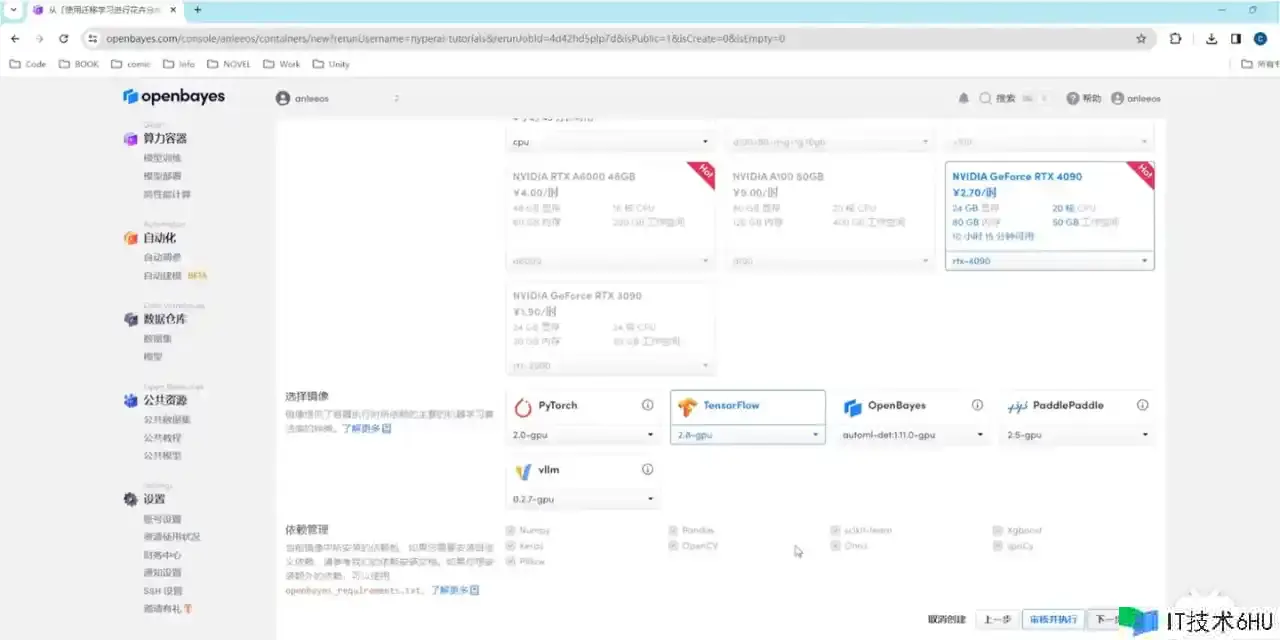The height and width of the screenshot is (640, 1280).
Task: Bookmark this page with the star
Action: [1141, 39]
